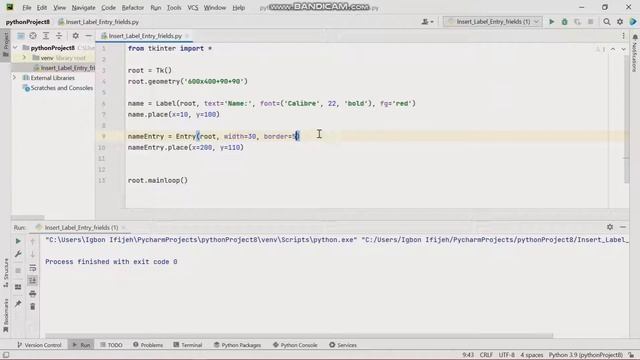Click the 9:43 cursor position indicator

(468, 355)
